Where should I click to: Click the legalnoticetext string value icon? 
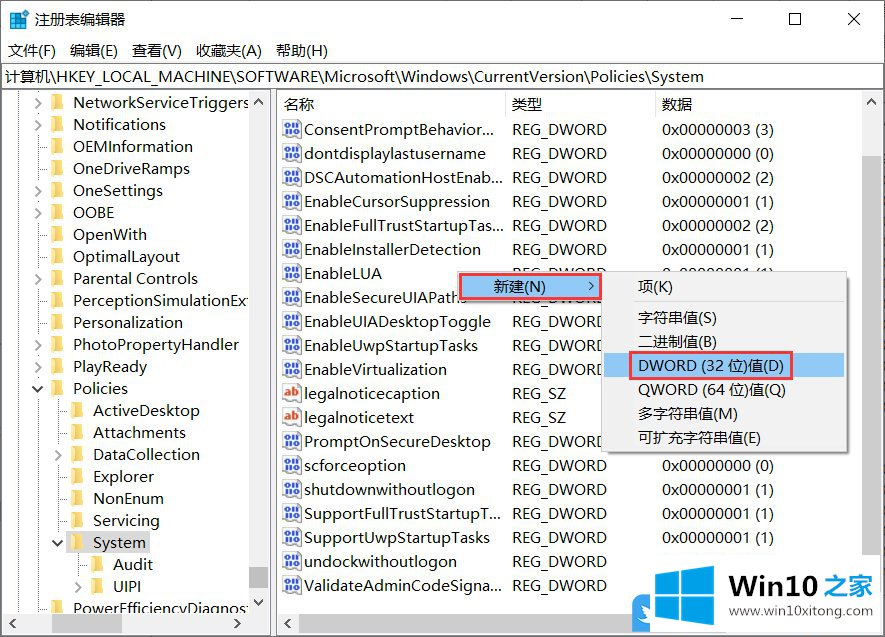(x=291, y=418)
